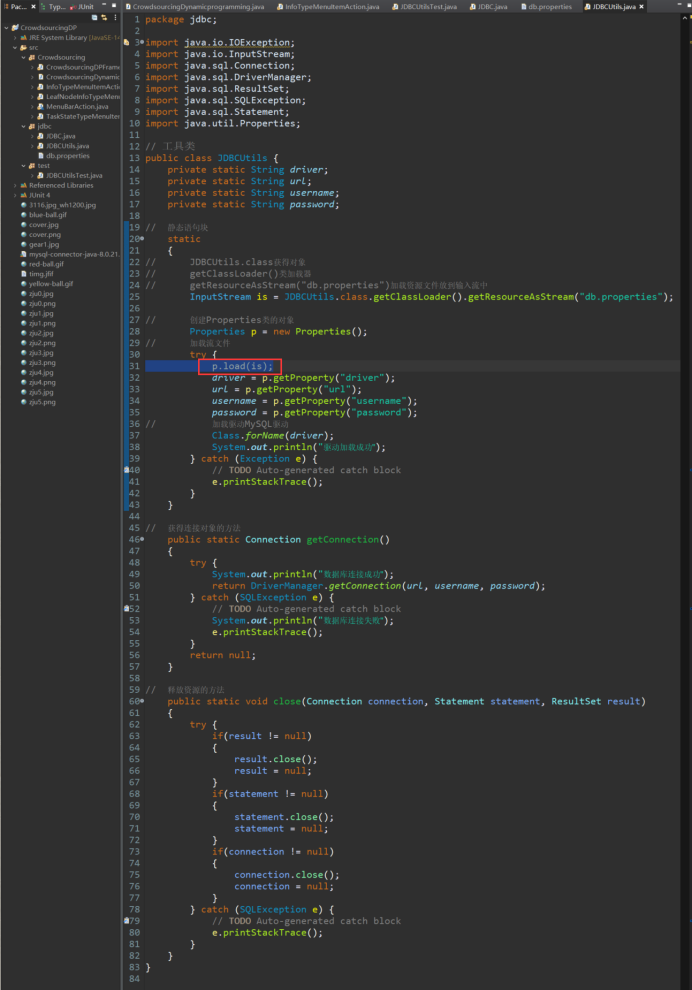The width and height of the screenshot is (692, 990).
Task: Select JDBCUtils.java in the package tree
Action: (x=68, y=146)
